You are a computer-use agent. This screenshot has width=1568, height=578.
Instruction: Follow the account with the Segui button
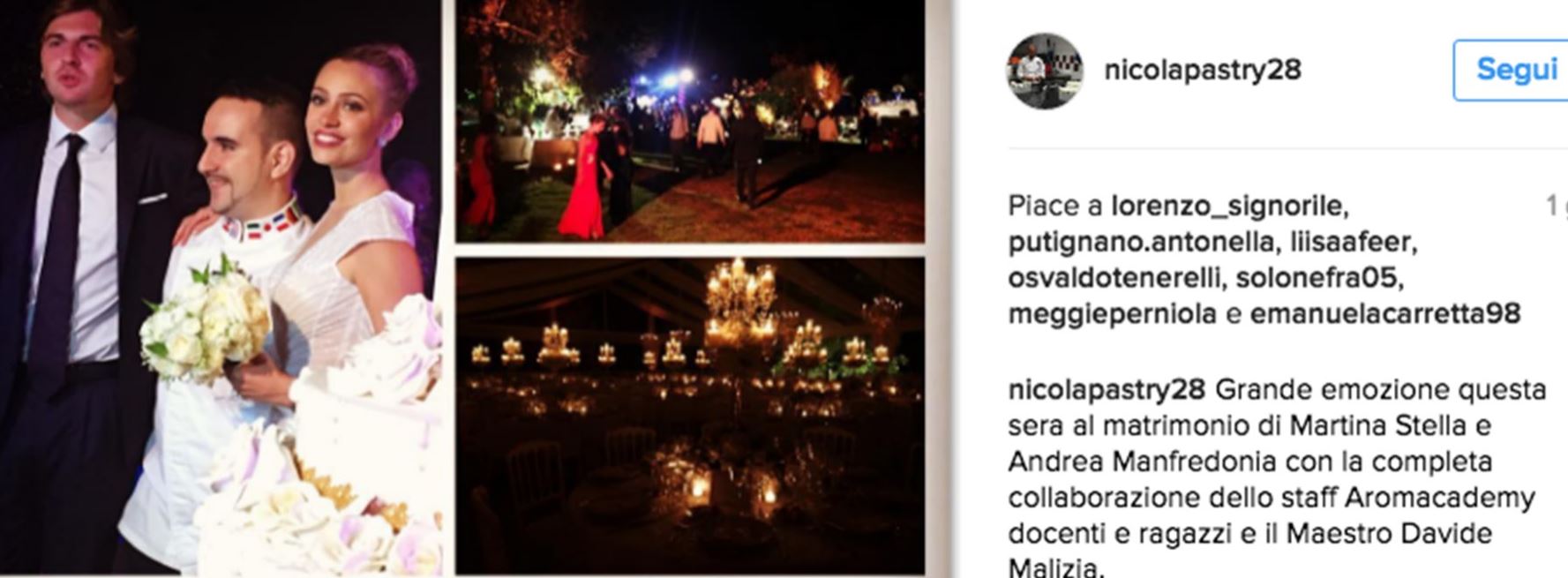coord(1512,70)
